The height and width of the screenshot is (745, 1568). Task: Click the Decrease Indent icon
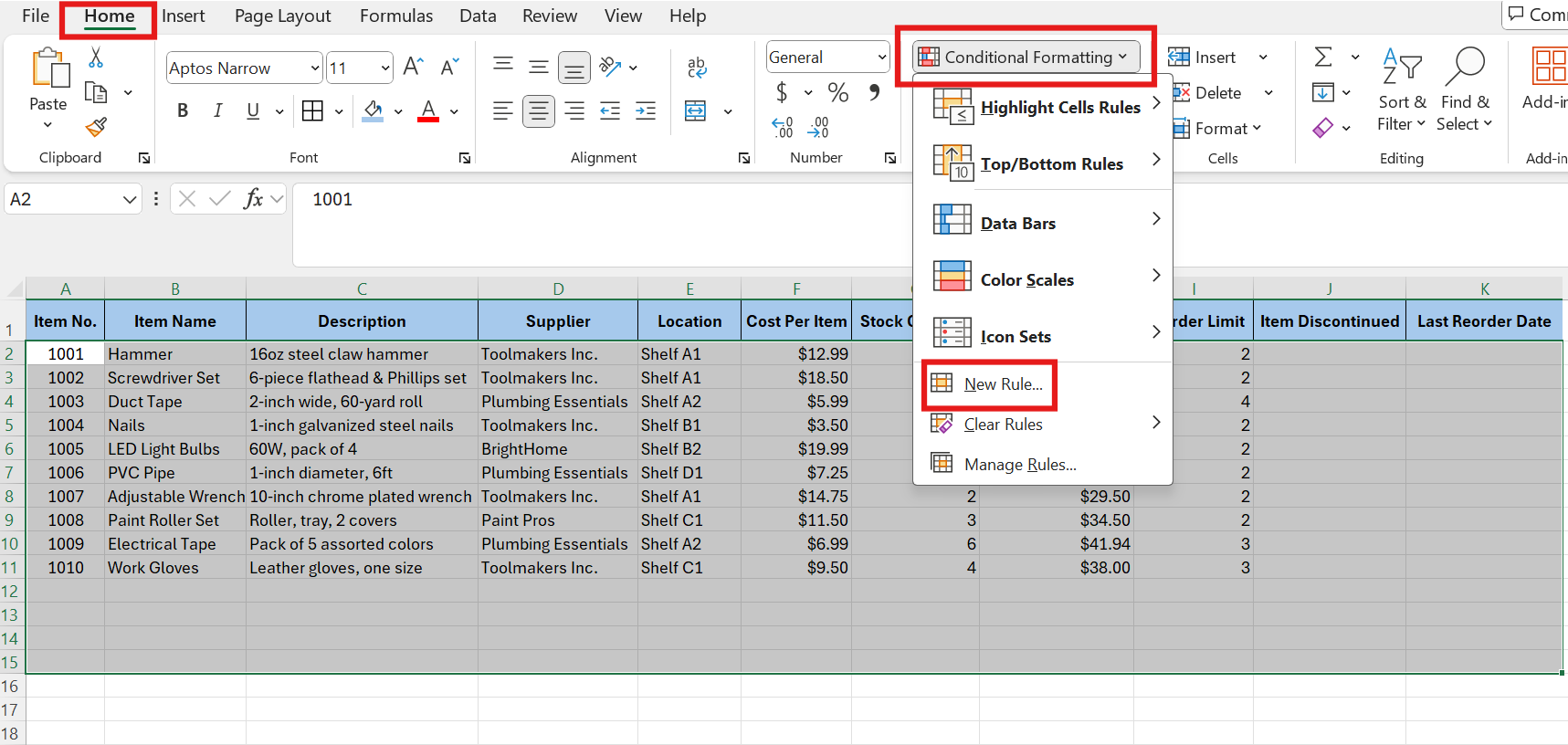pos(610,111)
